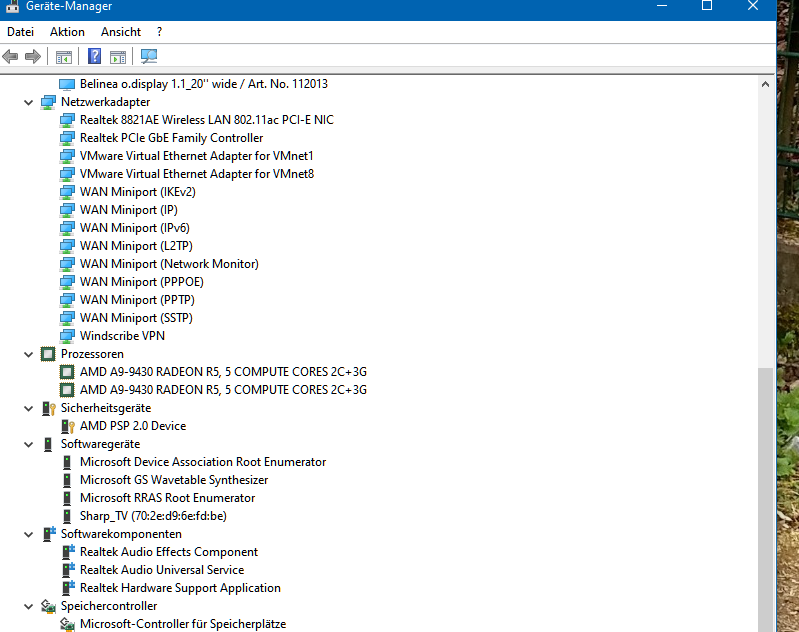Select WAN Miniport (L2TP)
Image resolution: width=799 pixels, height=632 pixels.
click(136, 246)
